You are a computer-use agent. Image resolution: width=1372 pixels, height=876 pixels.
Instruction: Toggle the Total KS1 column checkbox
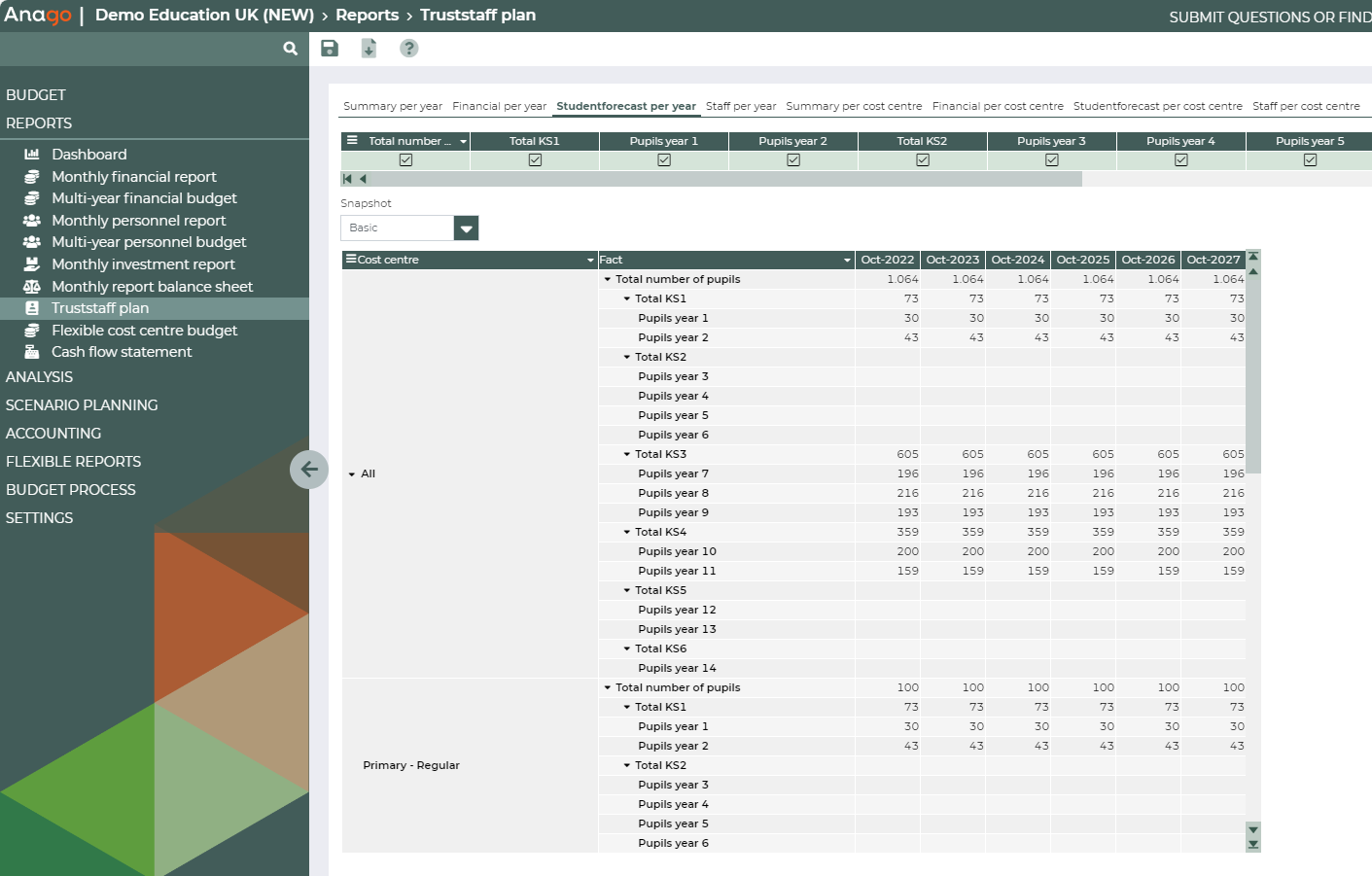click(535, 160)
